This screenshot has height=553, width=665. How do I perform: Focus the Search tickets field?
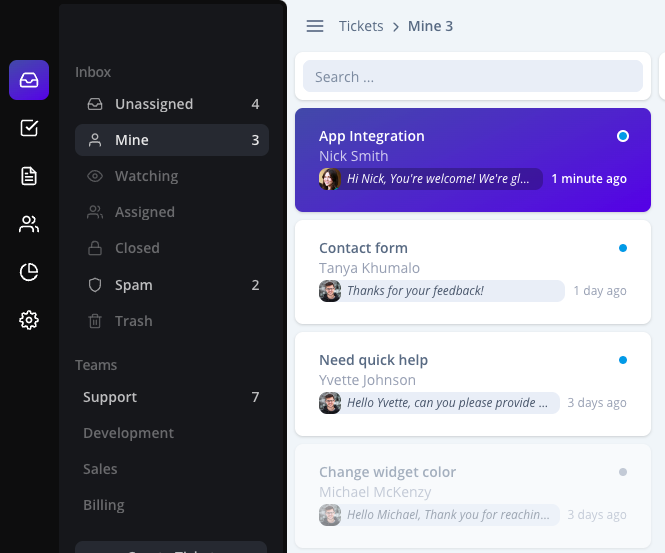[473, 76]
